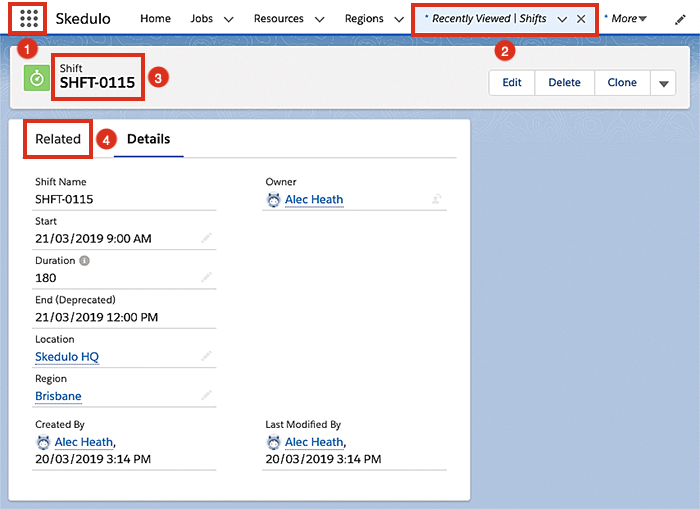700x509 pixels.
Task: Open the Jobs navigation item
Action: [201, 18]
